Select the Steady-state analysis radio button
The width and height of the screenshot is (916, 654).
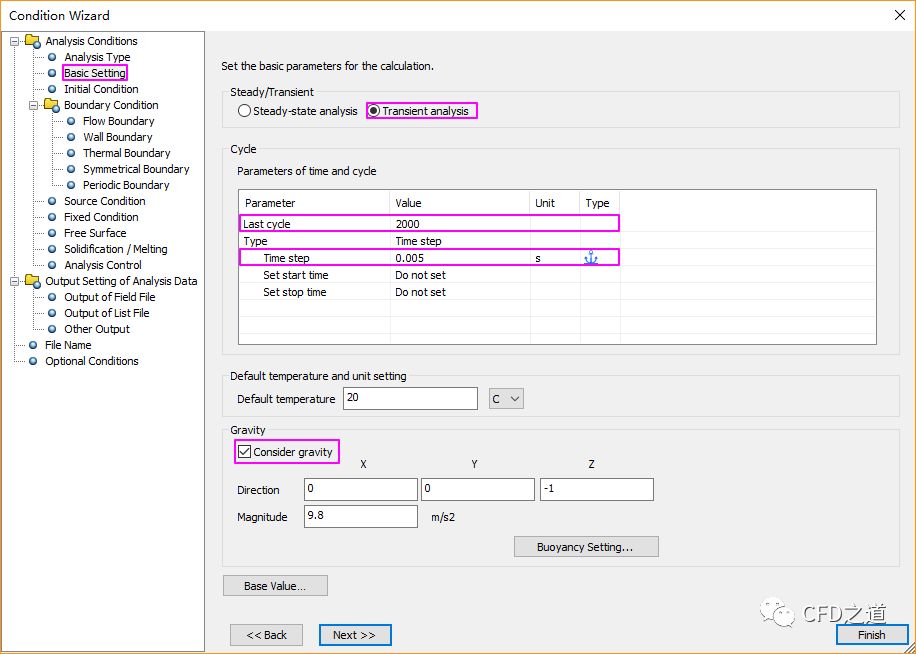point(244,111)
